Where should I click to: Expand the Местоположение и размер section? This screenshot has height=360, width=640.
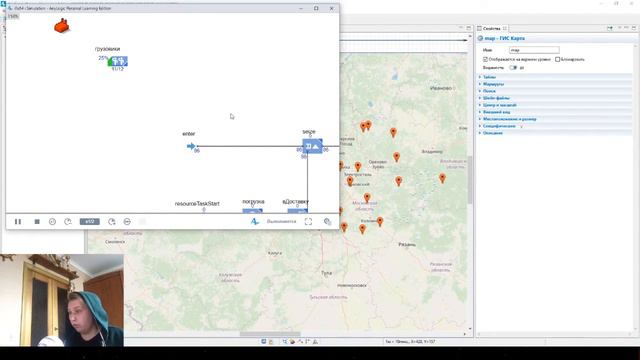555,119
